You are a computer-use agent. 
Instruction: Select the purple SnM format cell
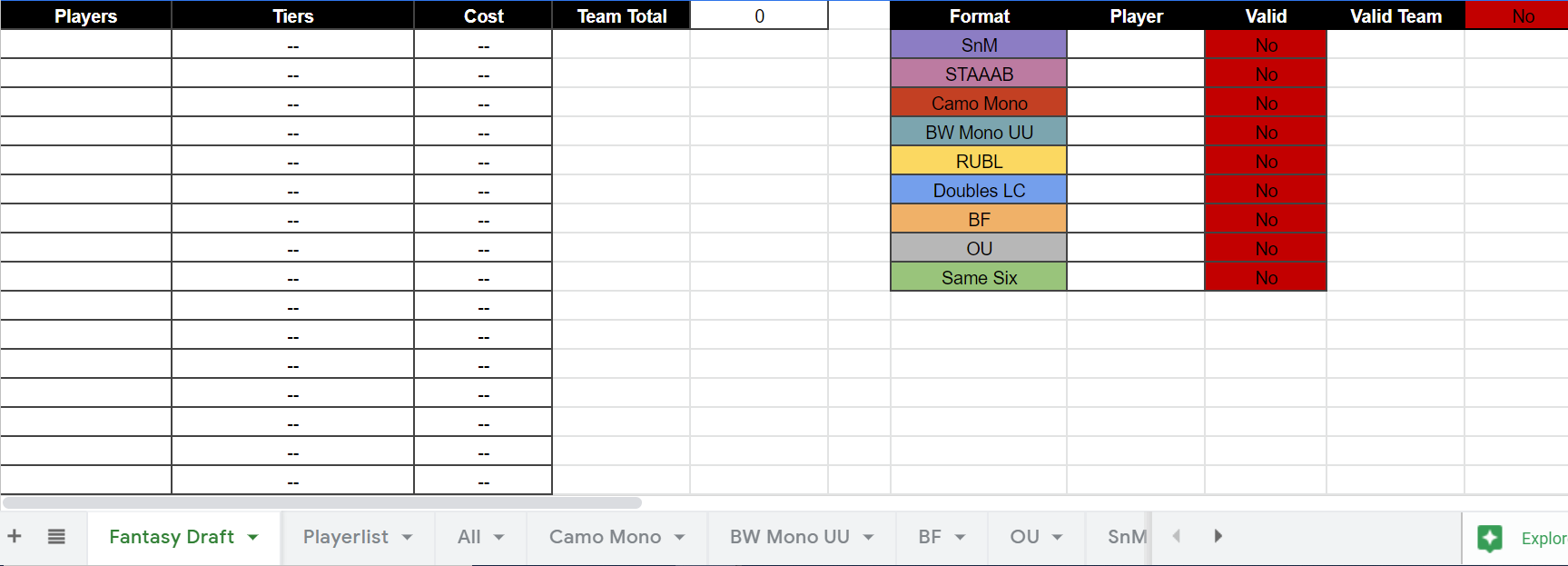(x=979, y=45)
